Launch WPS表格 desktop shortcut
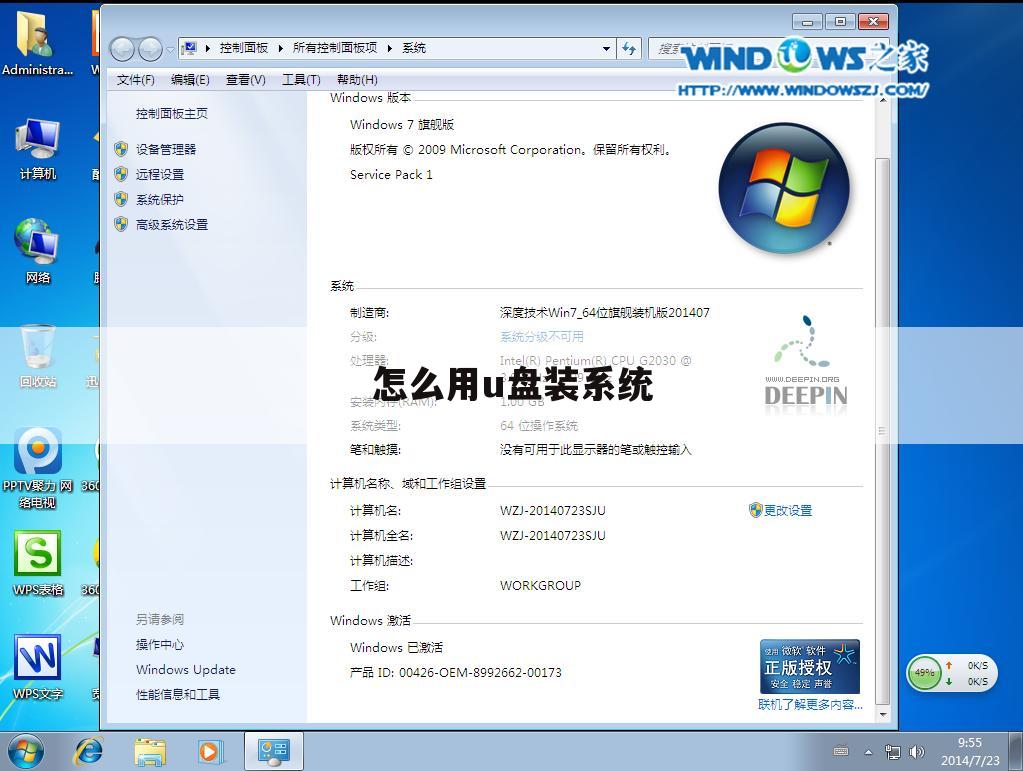This screenshot has width=1023, height=771. [x=37, y=564]
